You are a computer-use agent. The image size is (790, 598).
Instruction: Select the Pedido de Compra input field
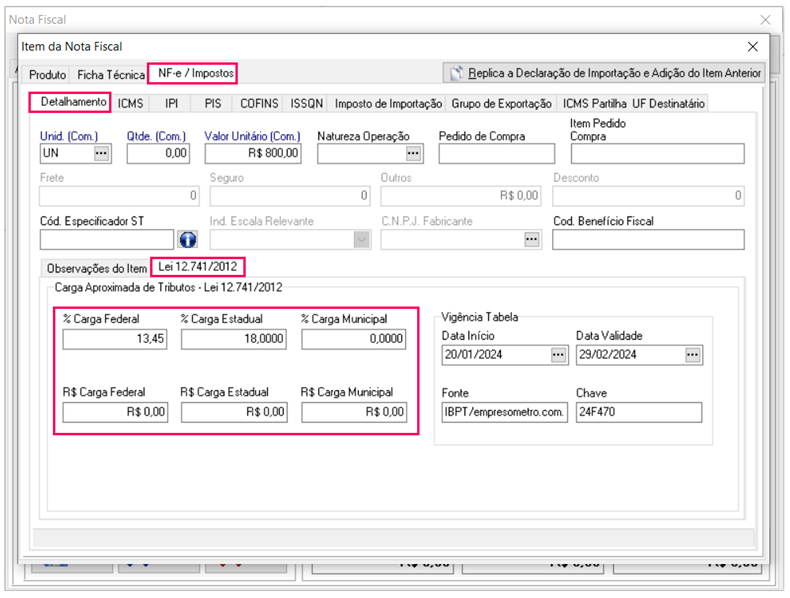click(496, 153)
